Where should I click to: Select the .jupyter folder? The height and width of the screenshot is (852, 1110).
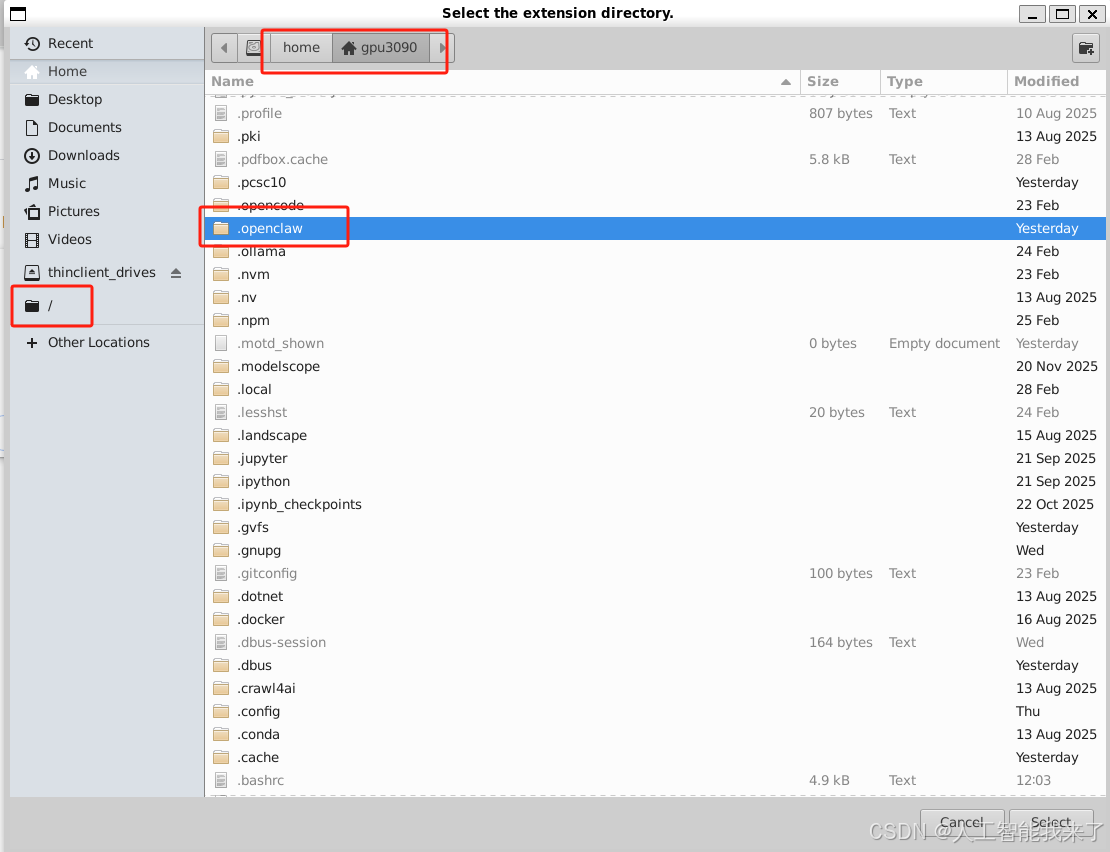(656, 459)
